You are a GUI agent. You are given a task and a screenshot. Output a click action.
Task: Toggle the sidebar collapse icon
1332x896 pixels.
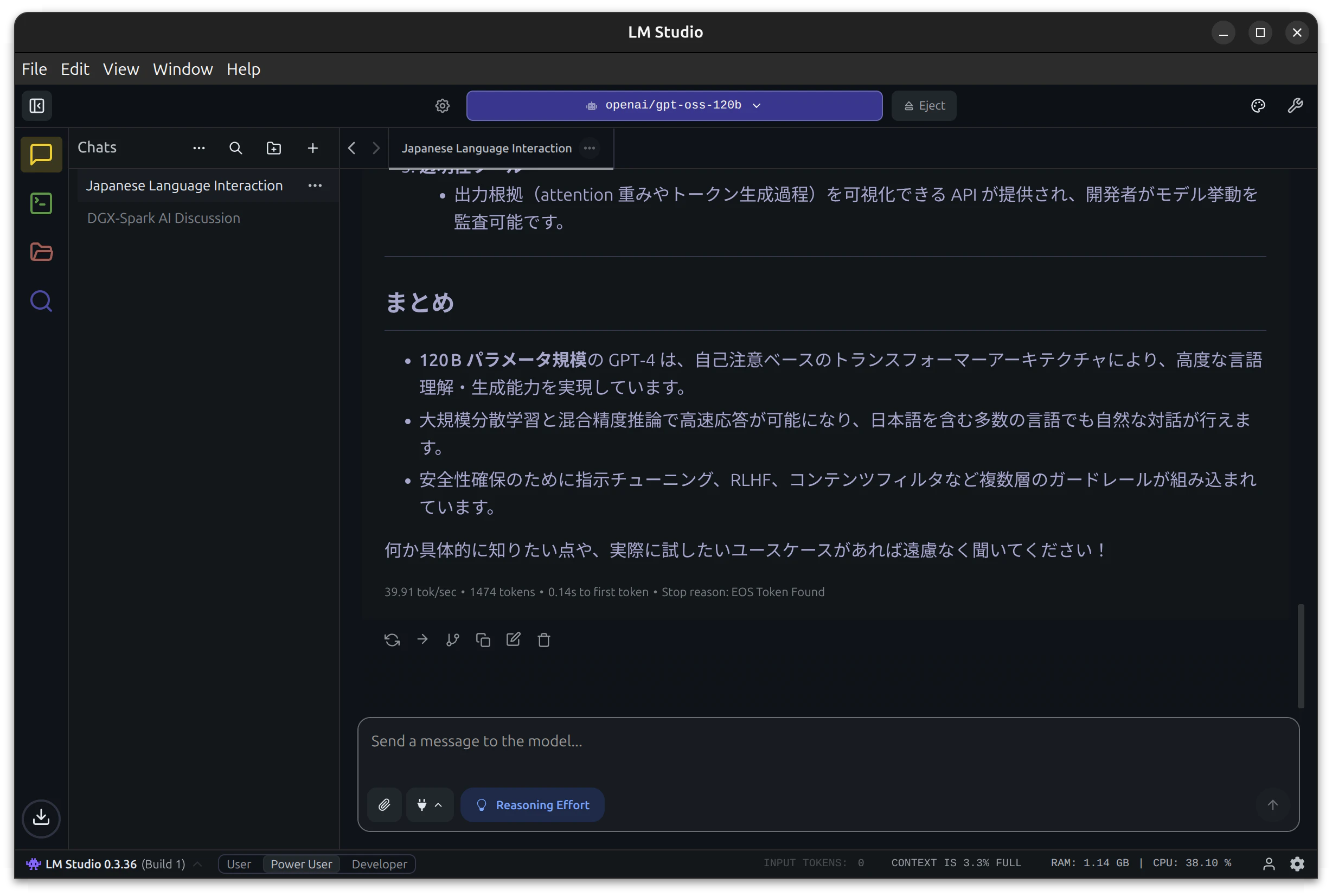37,106
